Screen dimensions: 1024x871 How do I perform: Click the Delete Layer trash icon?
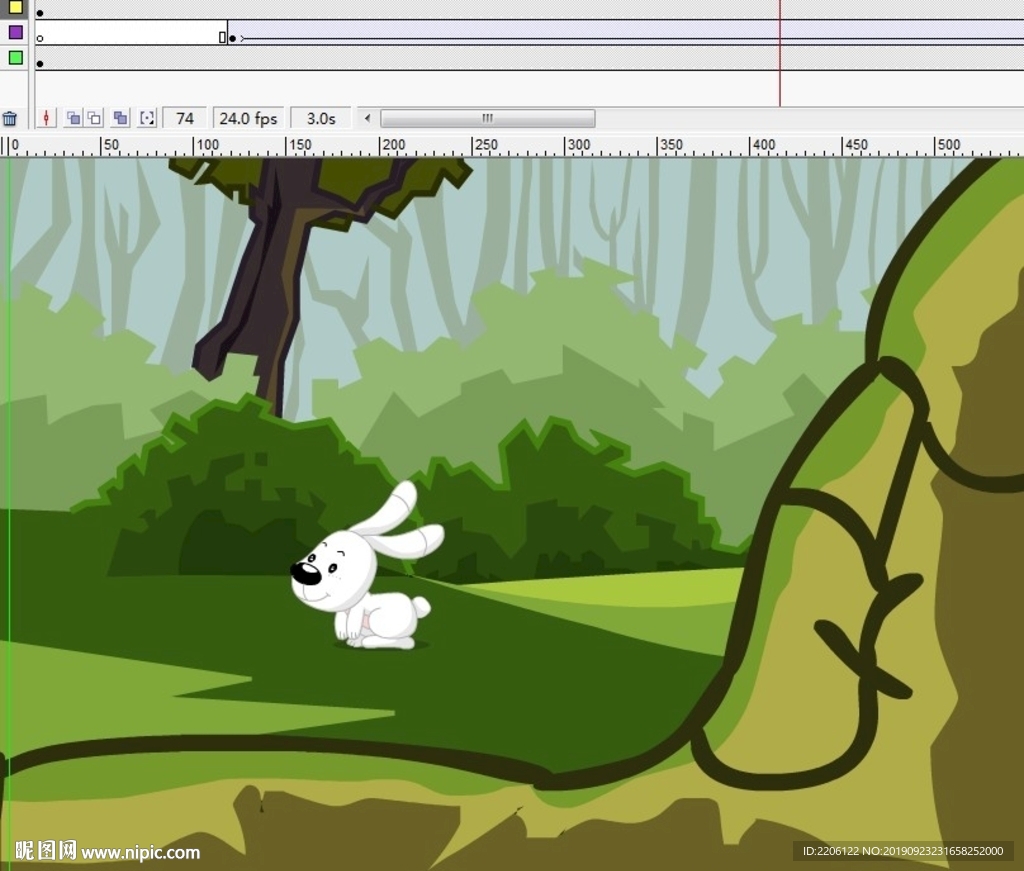(x=10, y=119)
